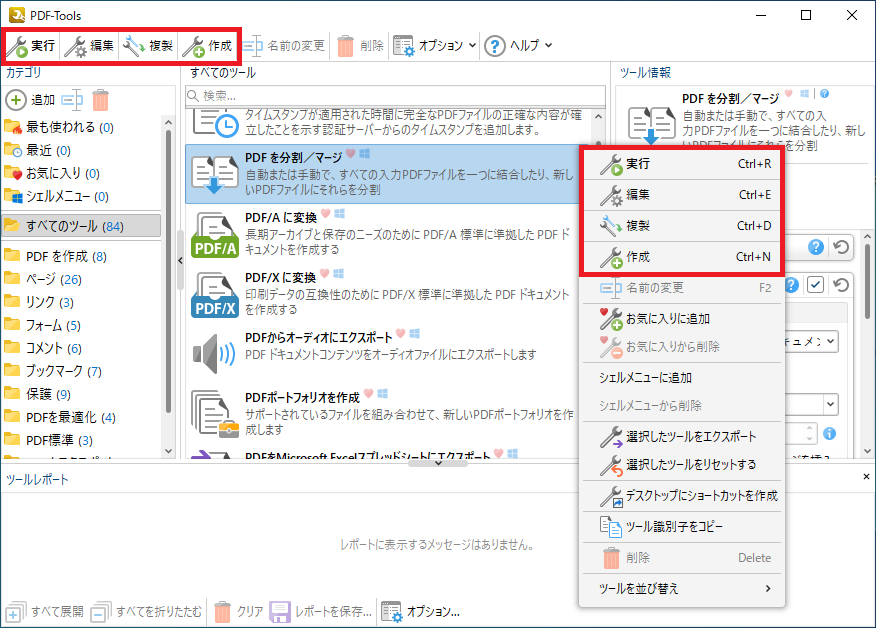
Task: Select the PDFを最適化 (4) category
Action: coord(60,417)
